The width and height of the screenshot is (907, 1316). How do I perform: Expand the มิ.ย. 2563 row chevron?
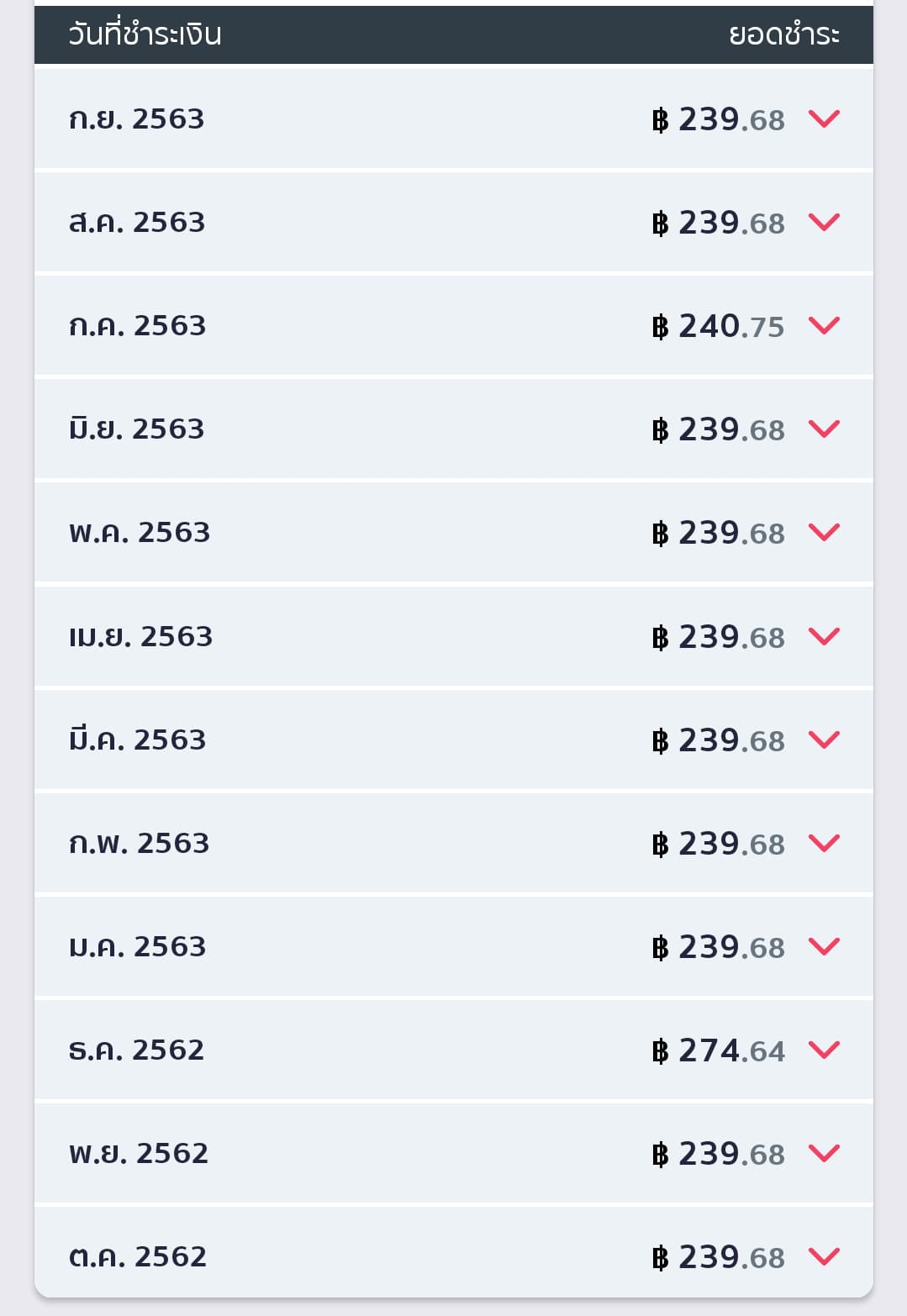click(824, 429)
